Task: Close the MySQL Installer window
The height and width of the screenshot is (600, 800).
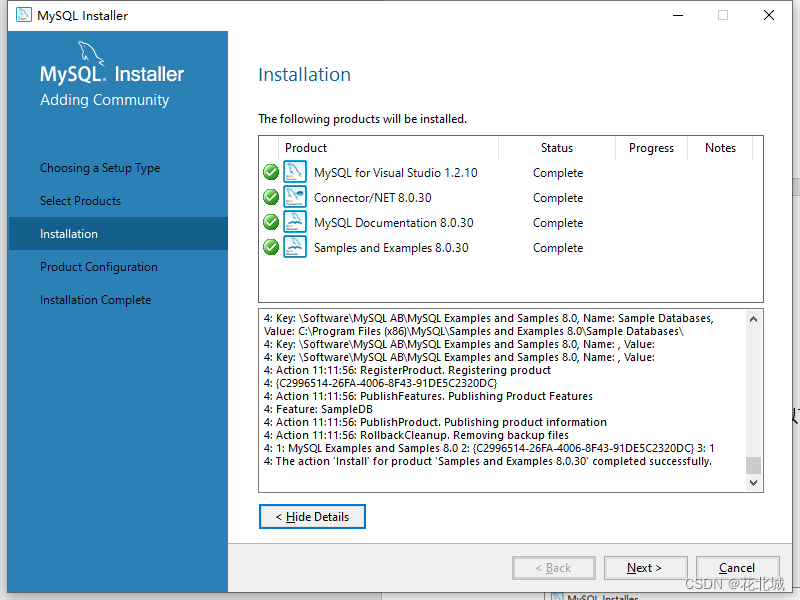Action: pos(769,15)
